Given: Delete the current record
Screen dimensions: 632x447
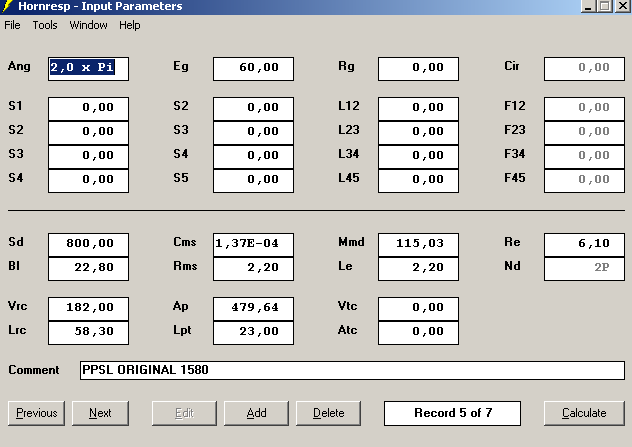Looking at the screenshot, I should click(328, 413).
